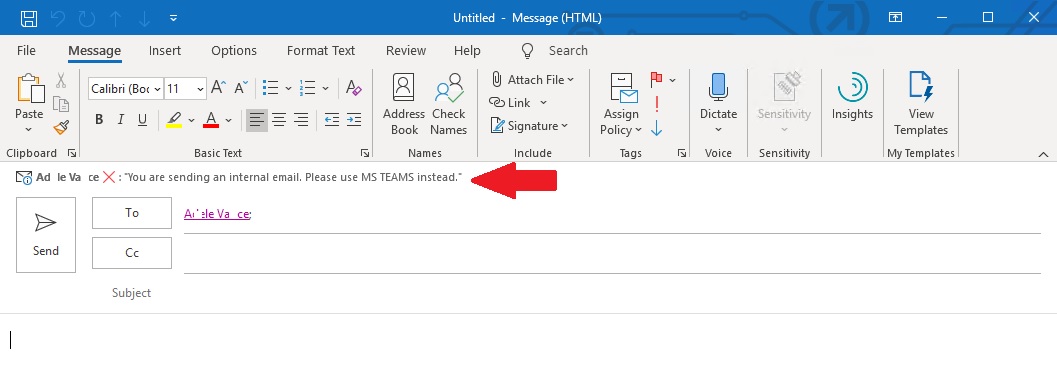Save the message with the floppy disk icon
The width and height of the screenshot is (1057, 365).
pyautogui.click(x=28, y=18)
